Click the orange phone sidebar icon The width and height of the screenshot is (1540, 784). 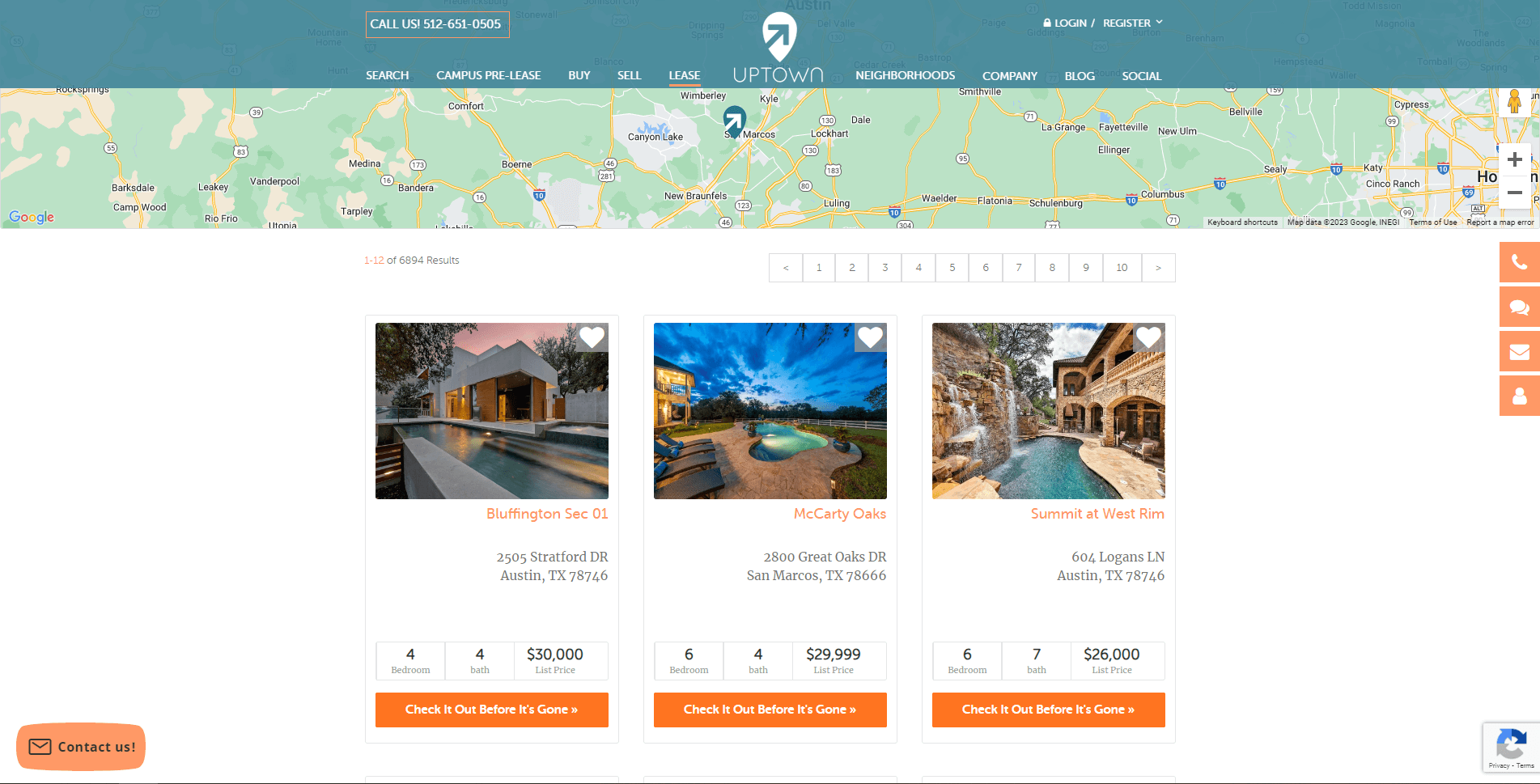[1520, 262]
